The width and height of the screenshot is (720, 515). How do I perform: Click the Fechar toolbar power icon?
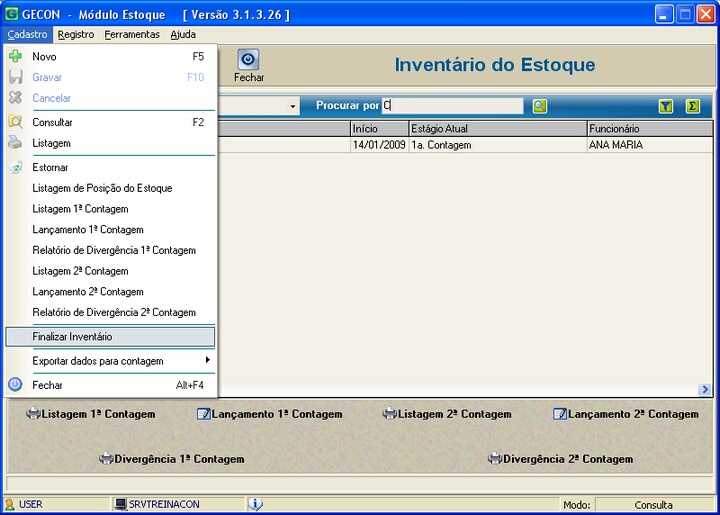(248, 60)
